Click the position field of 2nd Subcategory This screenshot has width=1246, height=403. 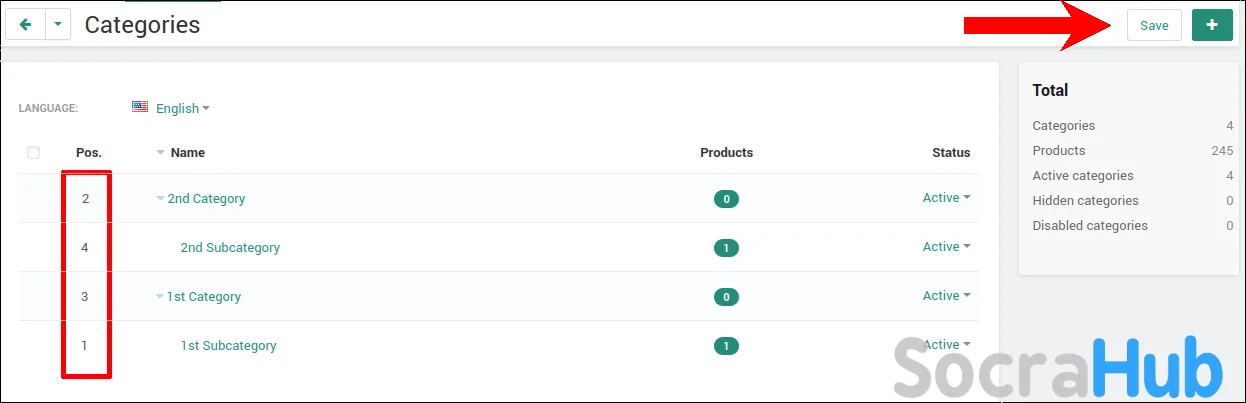(85, 248)
